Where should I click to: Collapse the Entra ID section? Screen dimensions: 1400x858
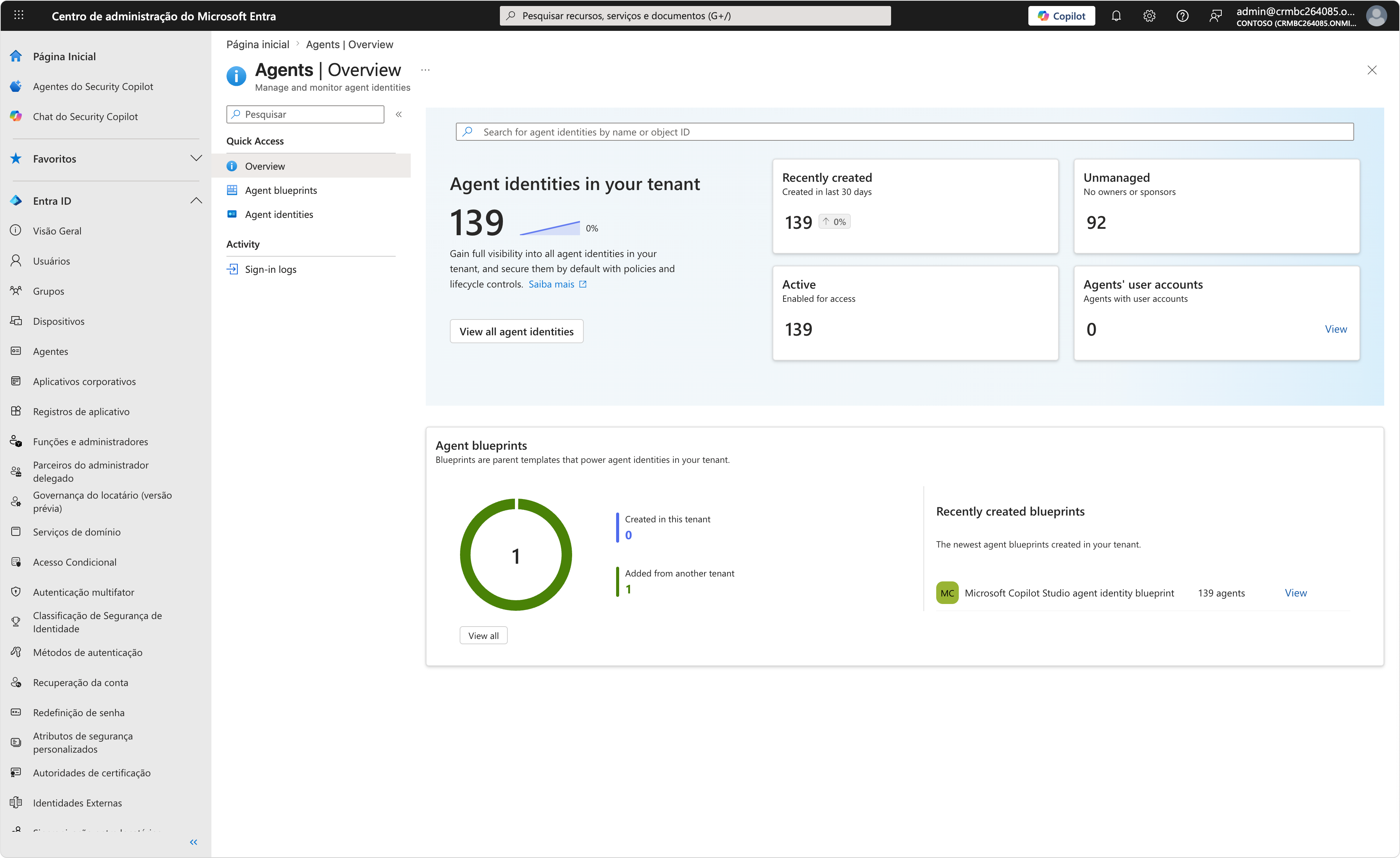(196, 200)
